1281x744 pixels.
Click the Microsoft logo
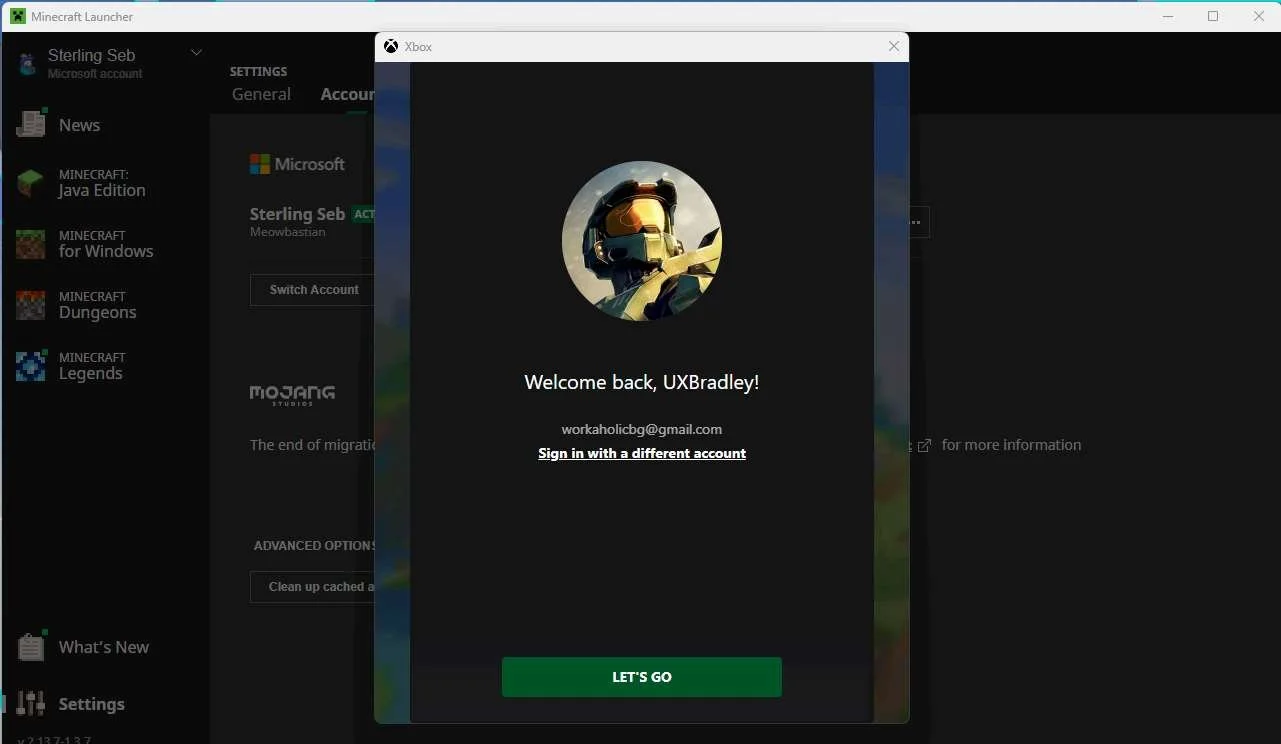[x=297, y=164]
